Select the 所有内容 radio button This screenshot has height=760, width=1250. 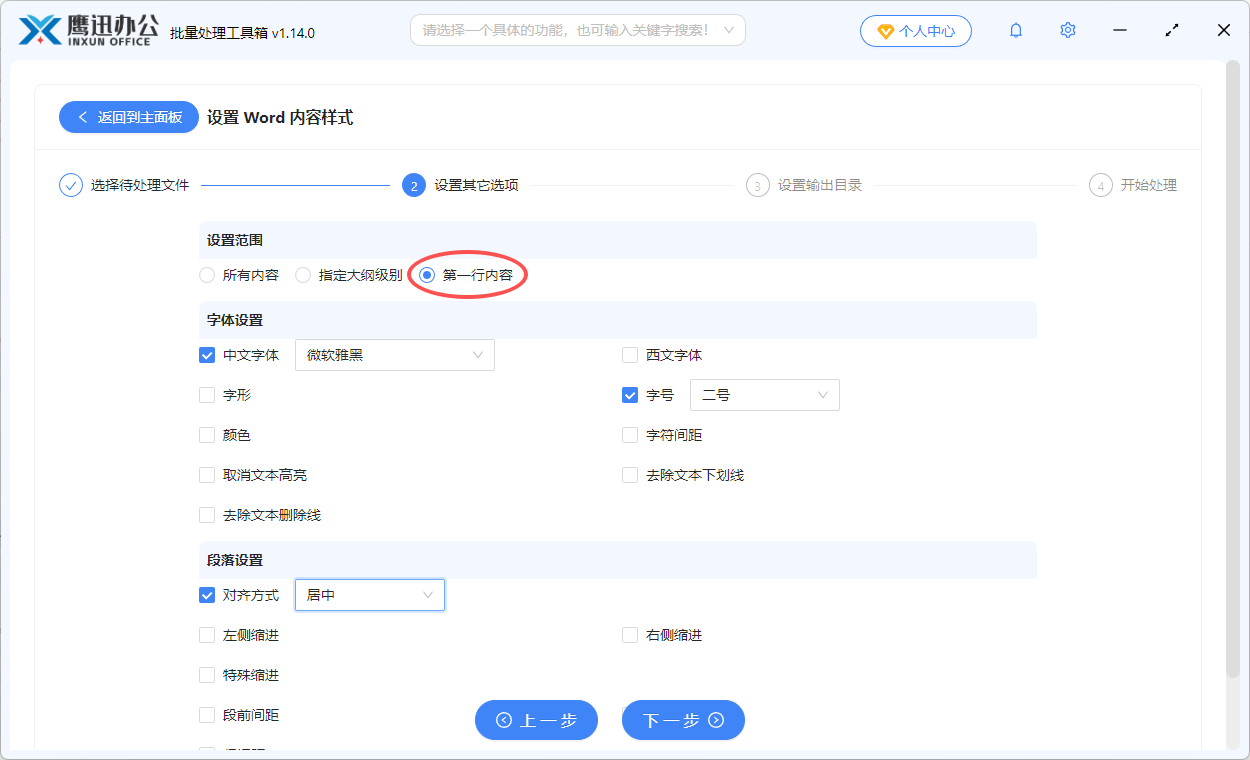(207, 274)
